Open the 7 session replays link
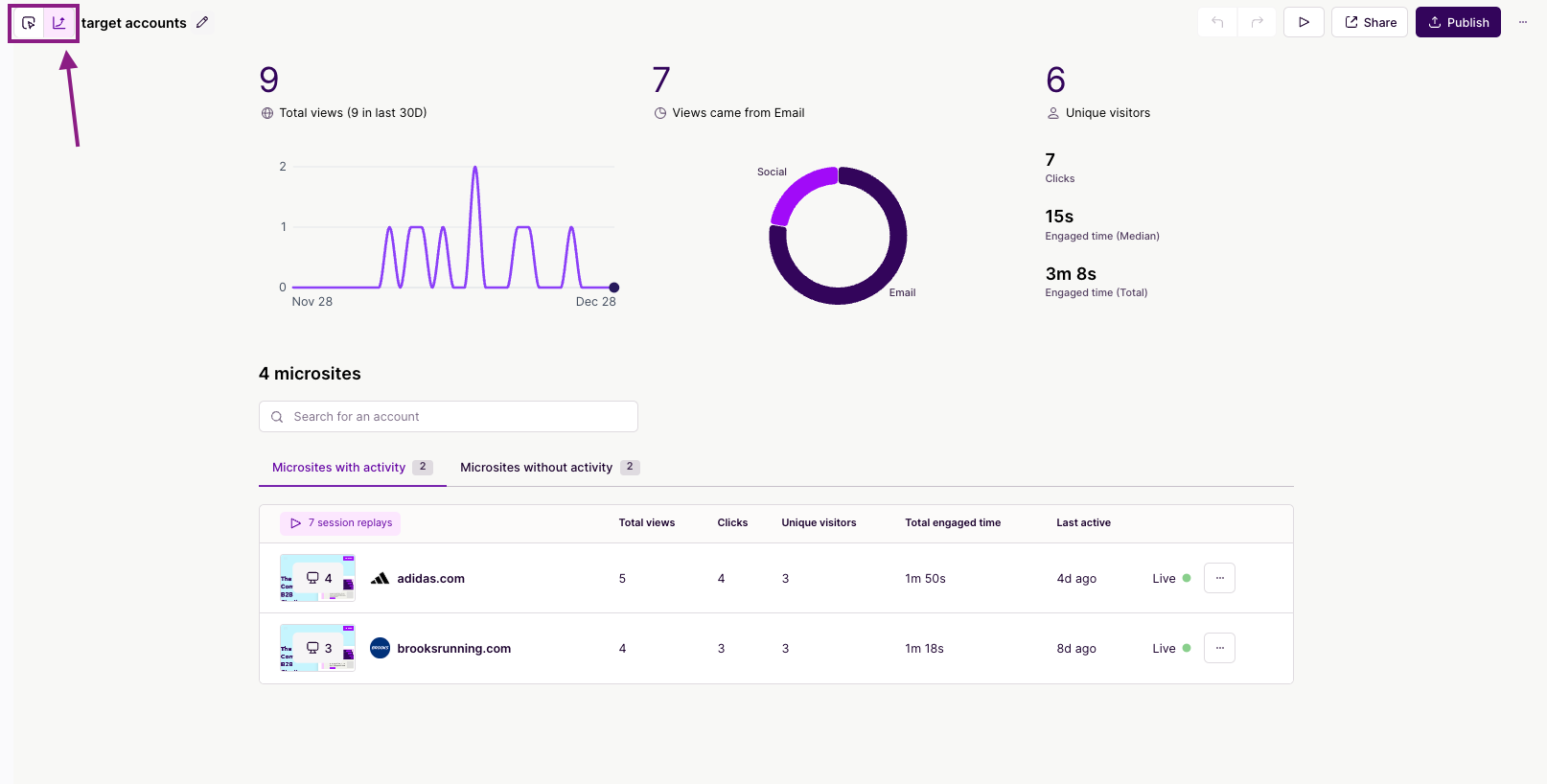 click(340, 523)
